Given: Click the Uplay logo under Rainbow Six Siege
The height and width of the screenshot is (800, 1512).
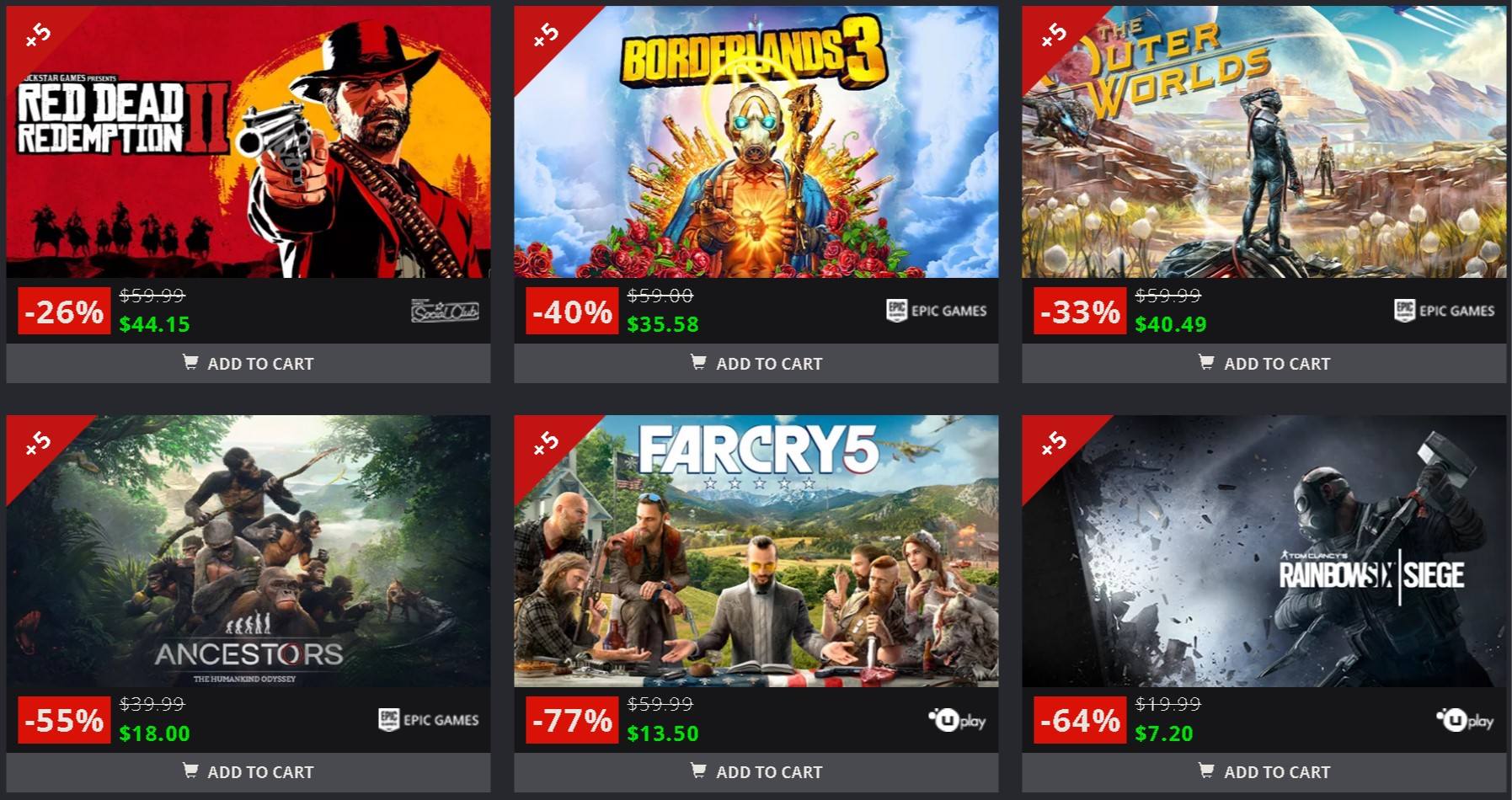Looking at the screenshot, I should (x=1465, y=720).
